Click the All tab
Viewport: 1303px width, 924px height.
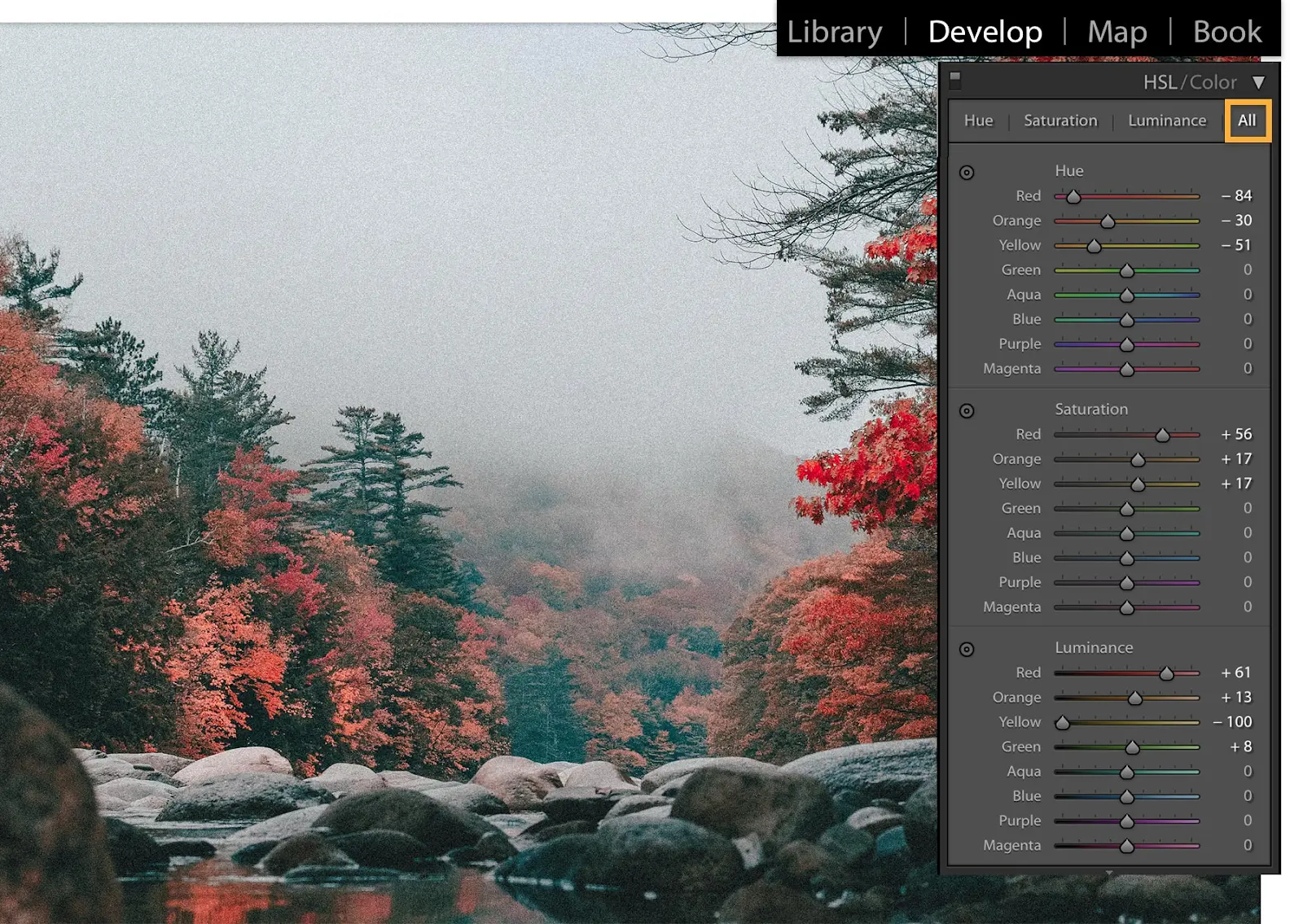1248,120
